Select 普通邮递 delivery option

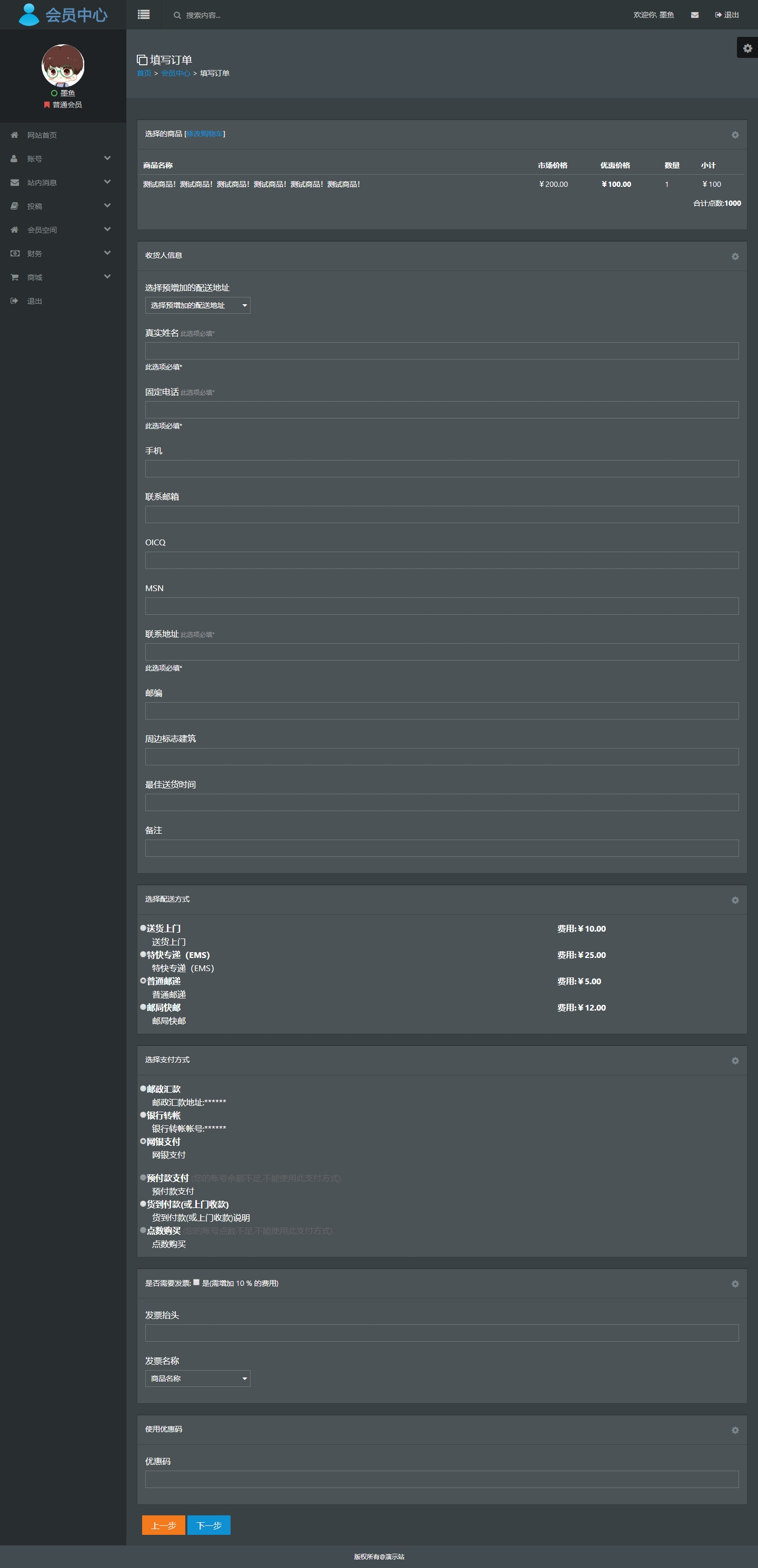tap(143, 981)
